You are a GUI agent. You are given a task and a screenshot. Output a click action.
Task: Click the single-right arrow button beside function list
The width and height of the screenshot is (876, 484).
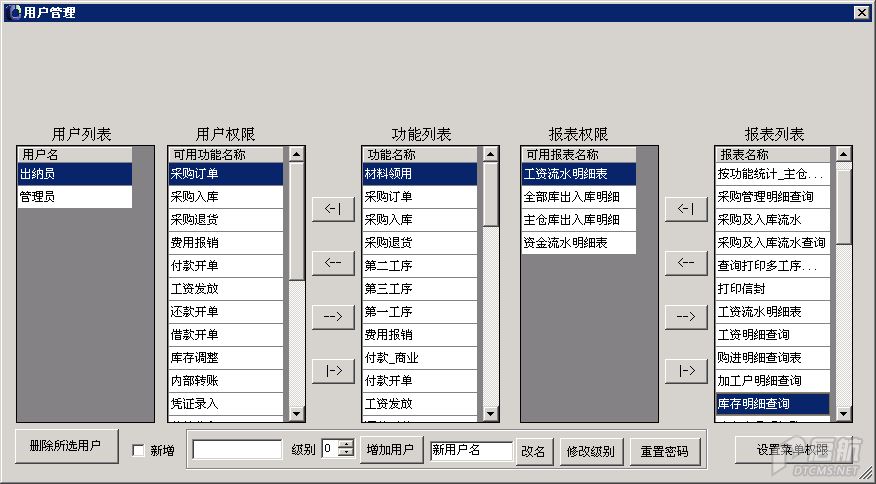(x=333, y=317)
